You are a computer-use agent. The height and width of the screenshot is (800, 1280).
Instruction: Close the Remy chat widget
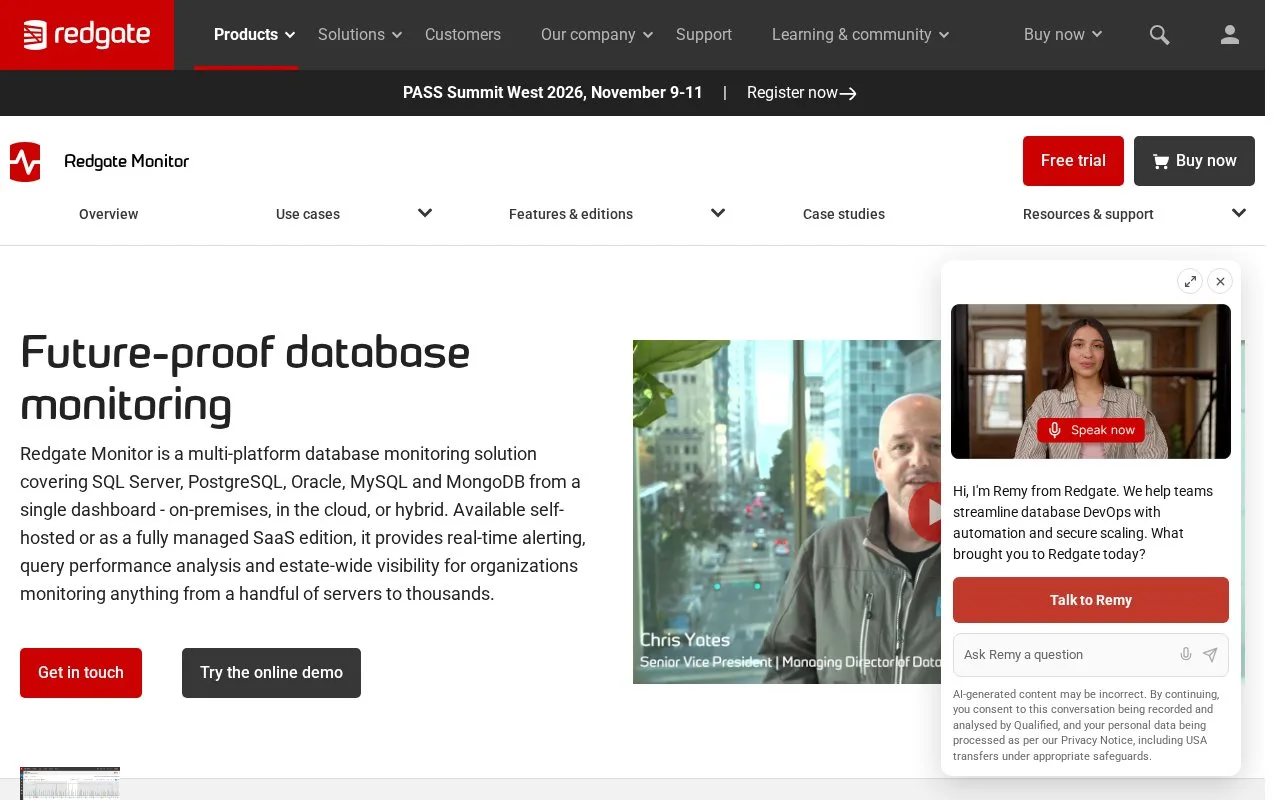tap(1220, 281)
